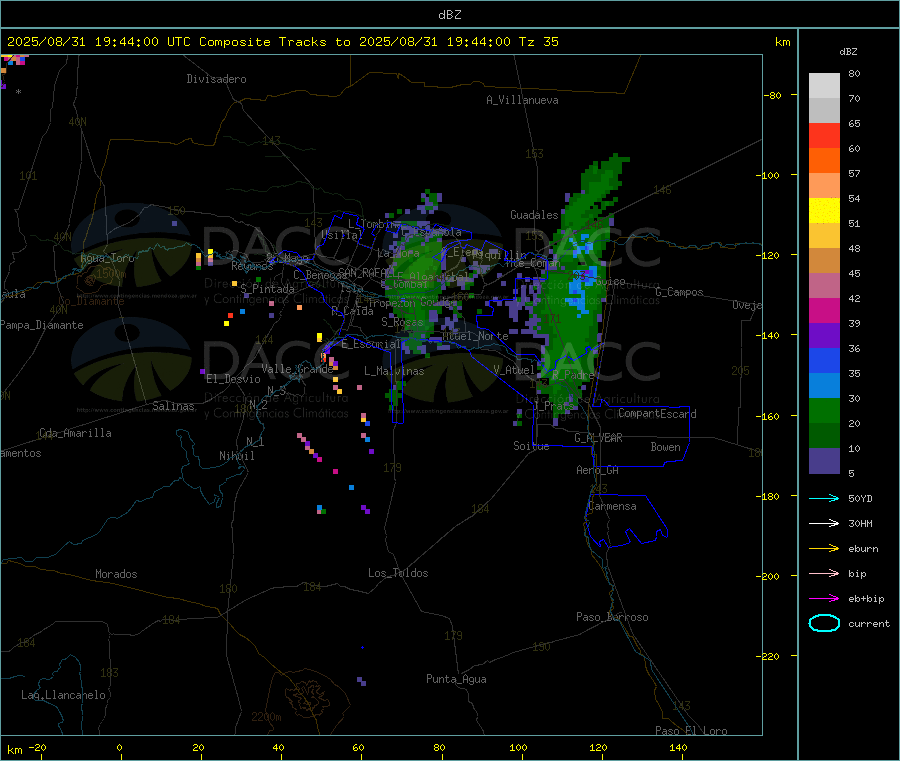Click the 'Soitue' map label
The image size is (900, 761).
(x=531, y=446)
